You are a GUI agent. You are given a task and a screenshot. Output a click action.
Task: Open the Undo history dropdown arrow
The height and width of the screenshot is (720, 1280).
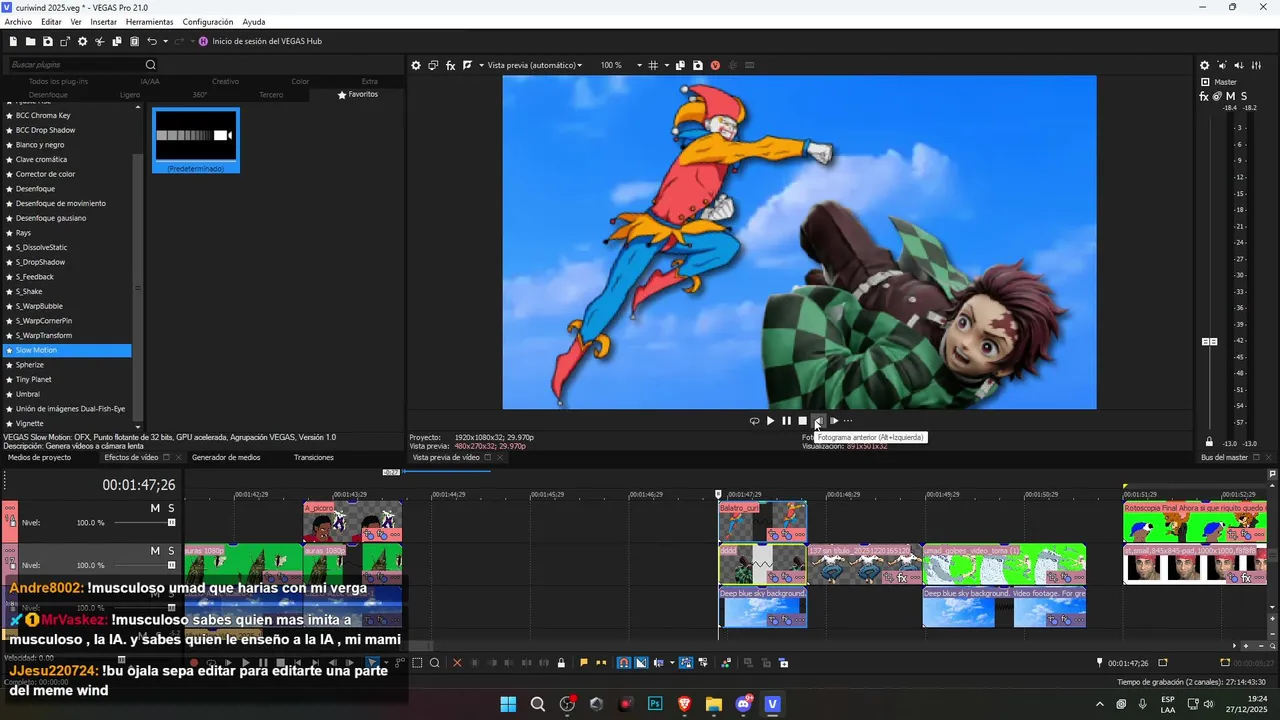coord(165,41)
